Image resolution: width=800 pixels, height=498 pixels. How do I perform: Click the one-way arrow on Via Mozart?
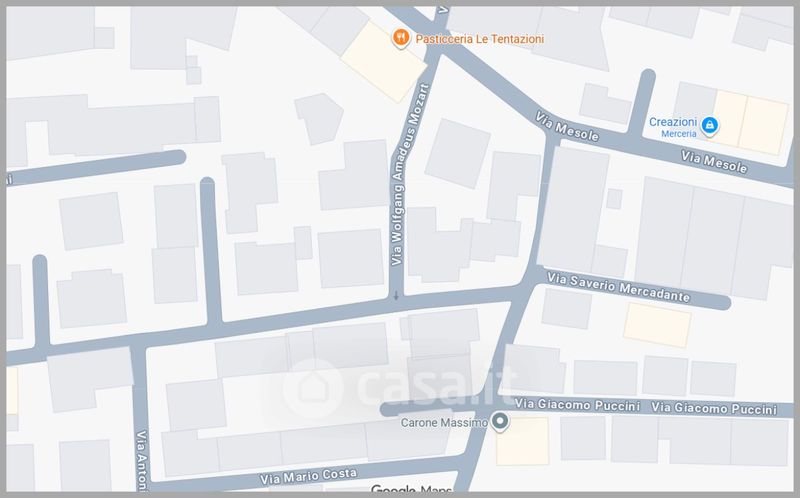(x=396, y=295)
